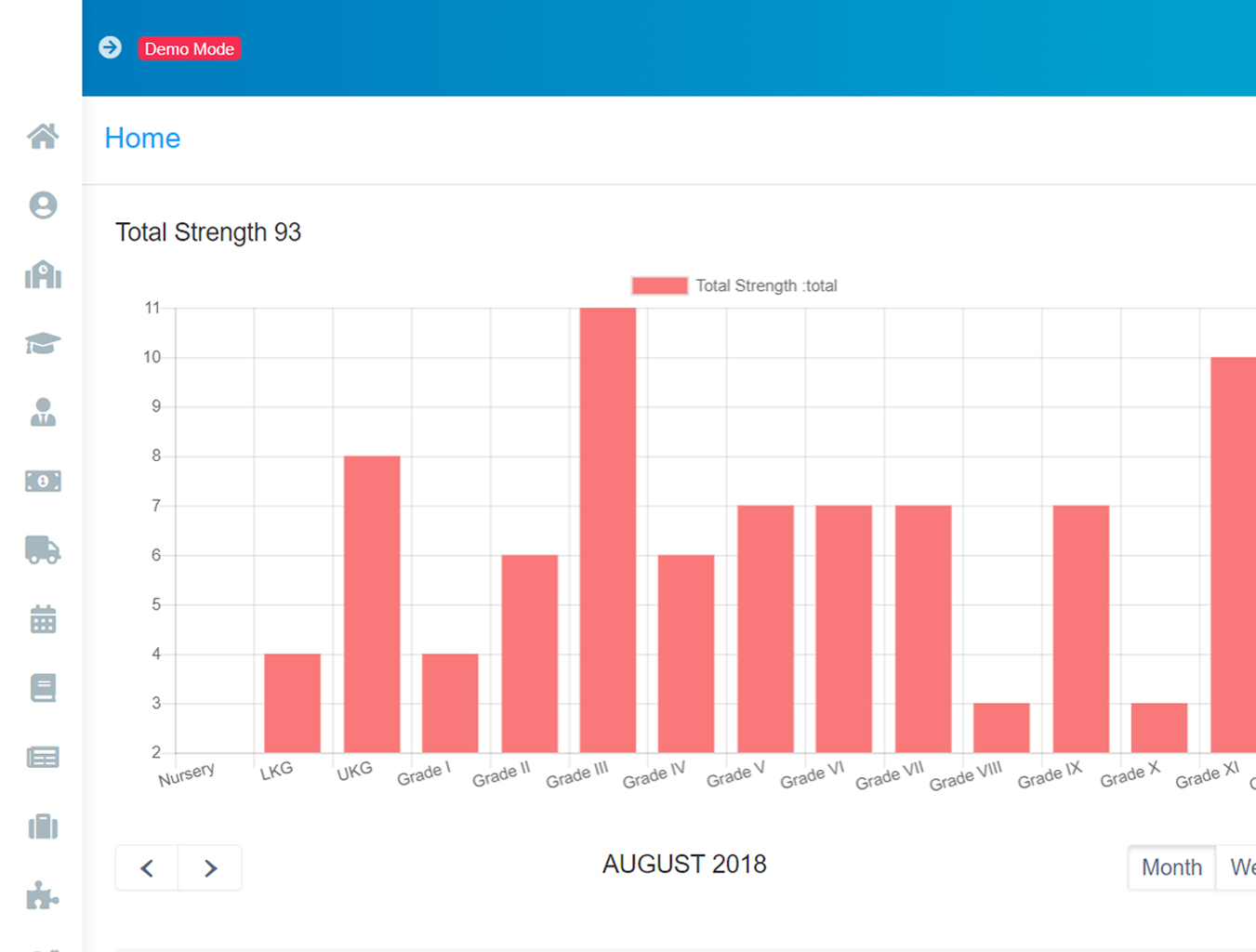Click the user profile sidebar icon
1256x952 pixels.
(x=43, y=205)
